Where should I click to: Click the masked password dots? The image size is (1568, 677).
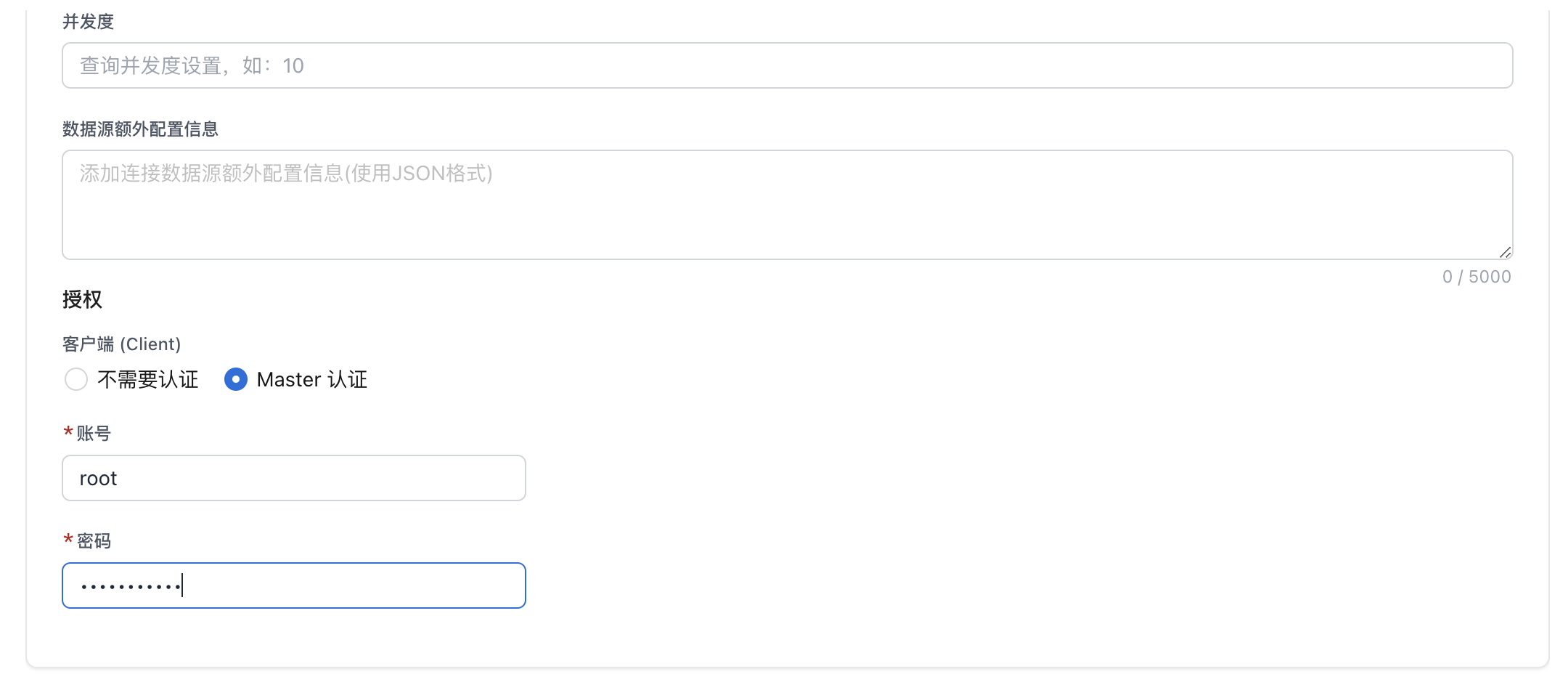(x=131, y=586)
